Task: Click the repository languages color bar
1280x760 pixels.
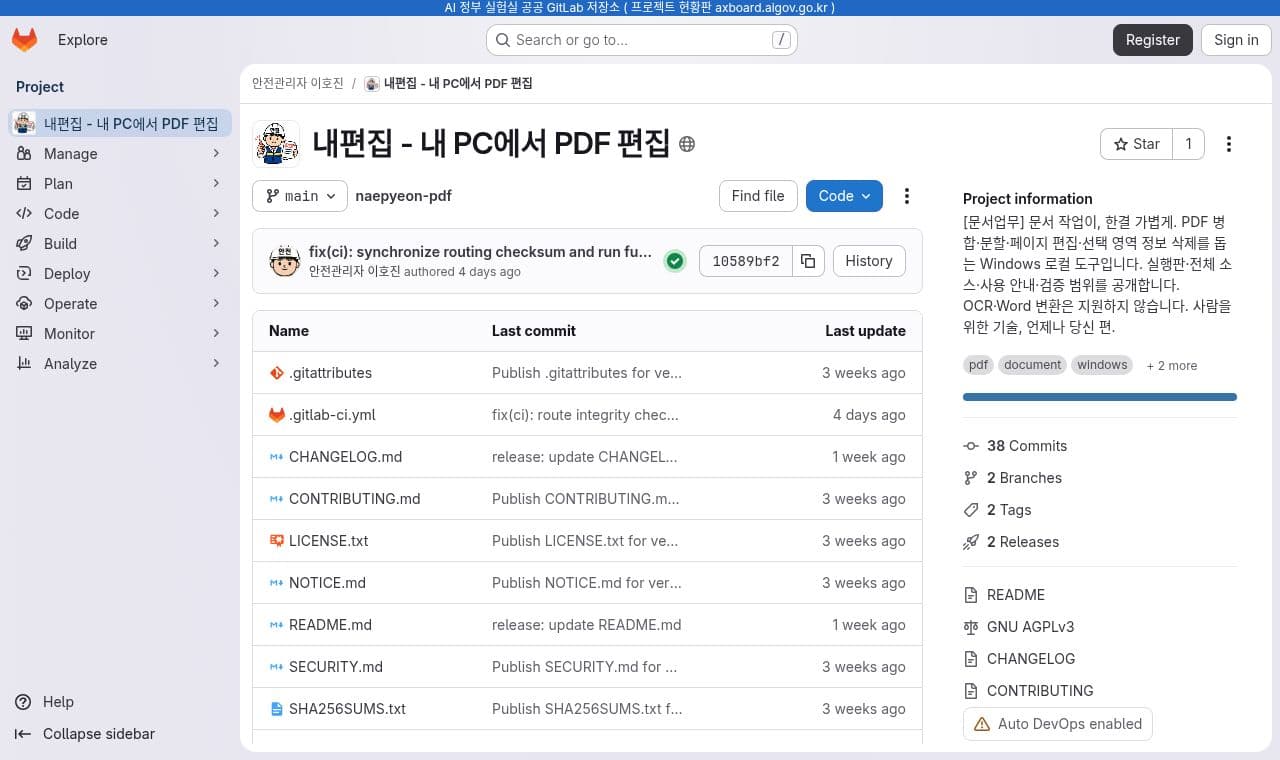Action: coord(1100,397)
